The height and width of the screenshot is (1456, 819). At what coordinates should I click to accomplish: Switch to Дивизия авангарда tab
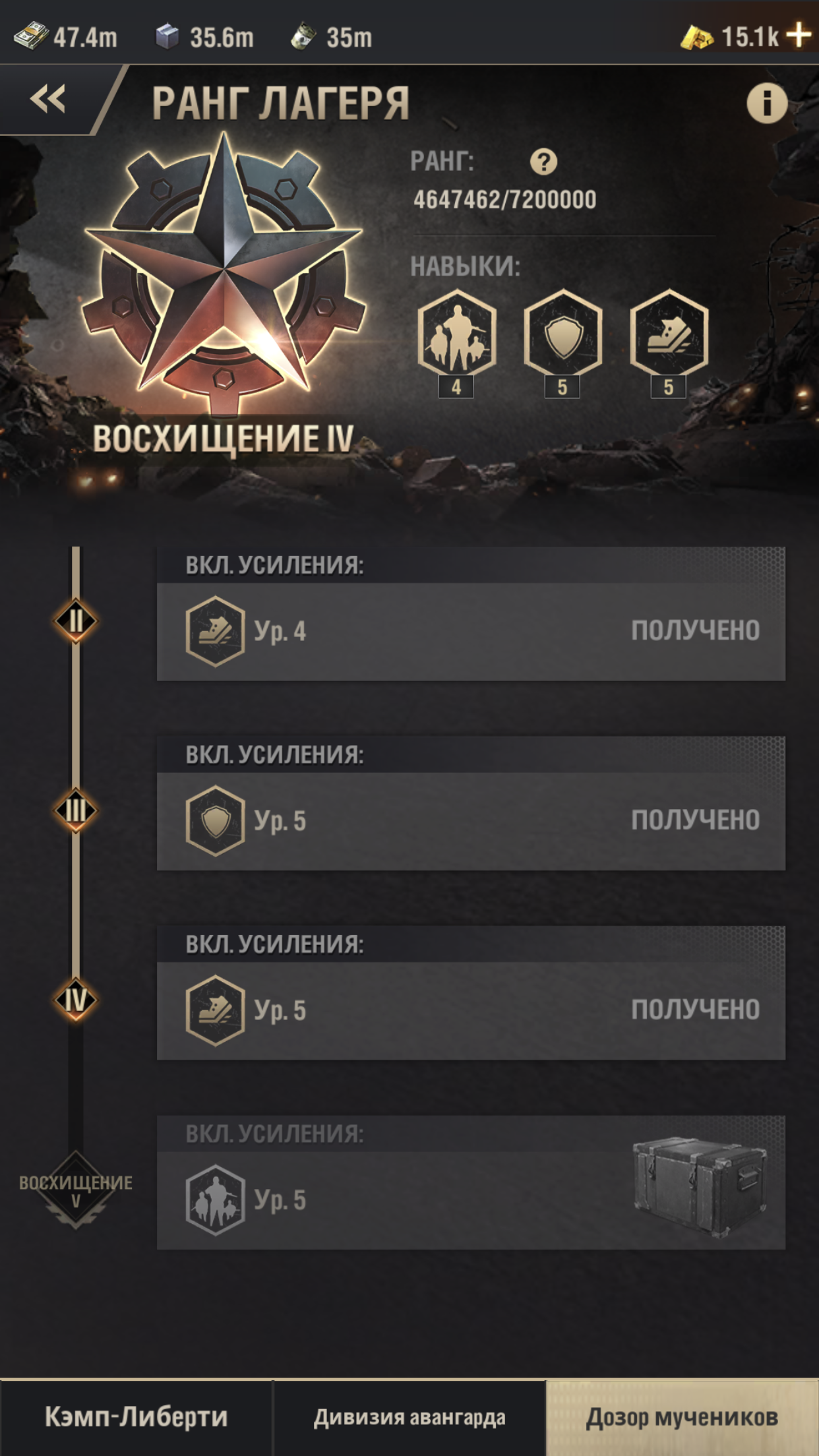(409, 1417)
